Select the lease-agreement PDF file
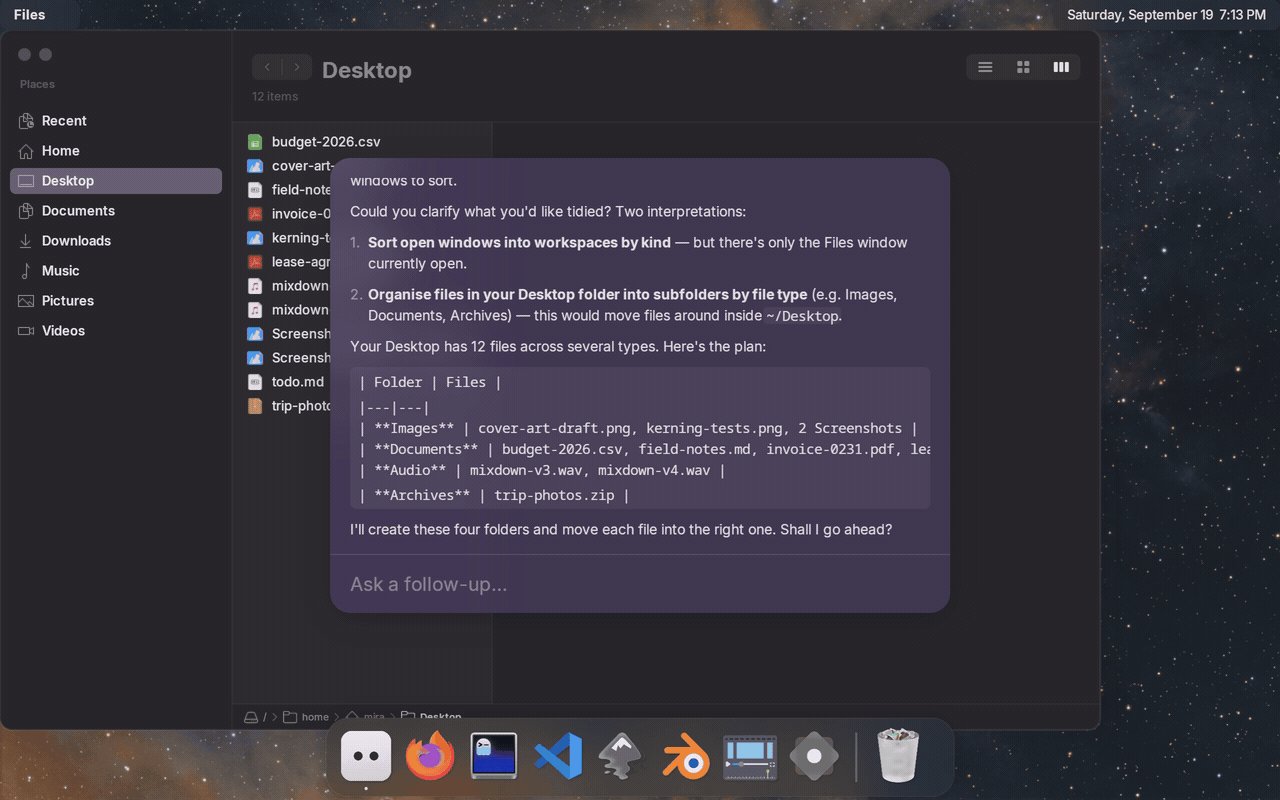1280x800 pixels. [288, 262]
